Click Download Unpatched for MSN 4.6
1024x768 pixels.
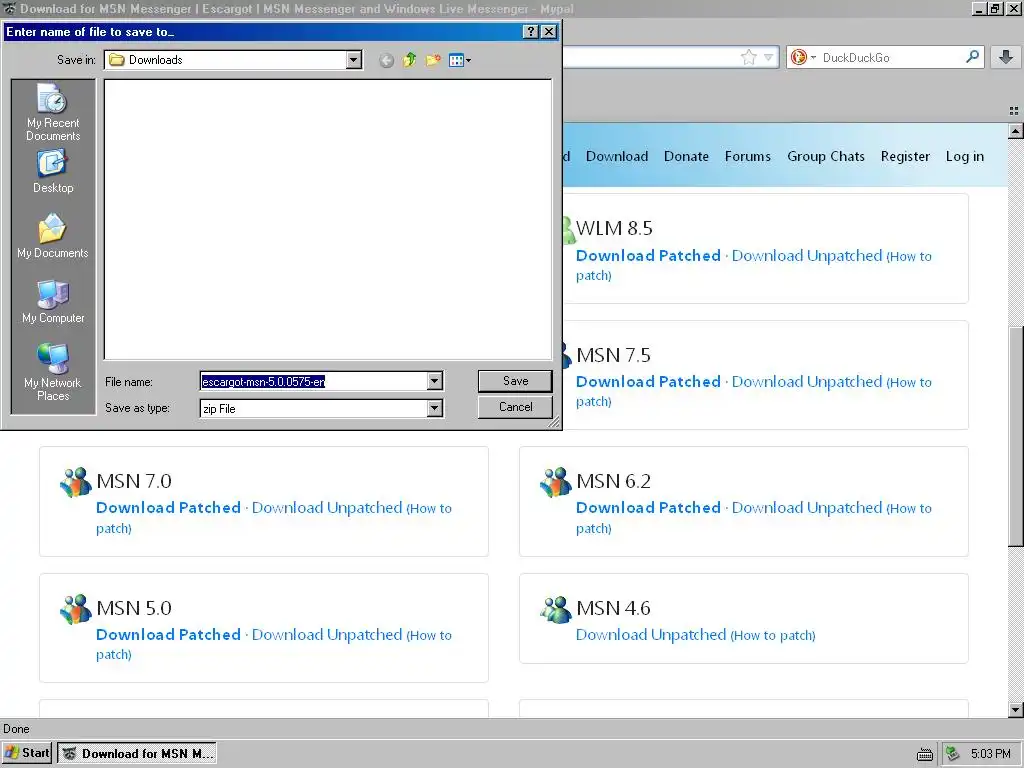650,634
